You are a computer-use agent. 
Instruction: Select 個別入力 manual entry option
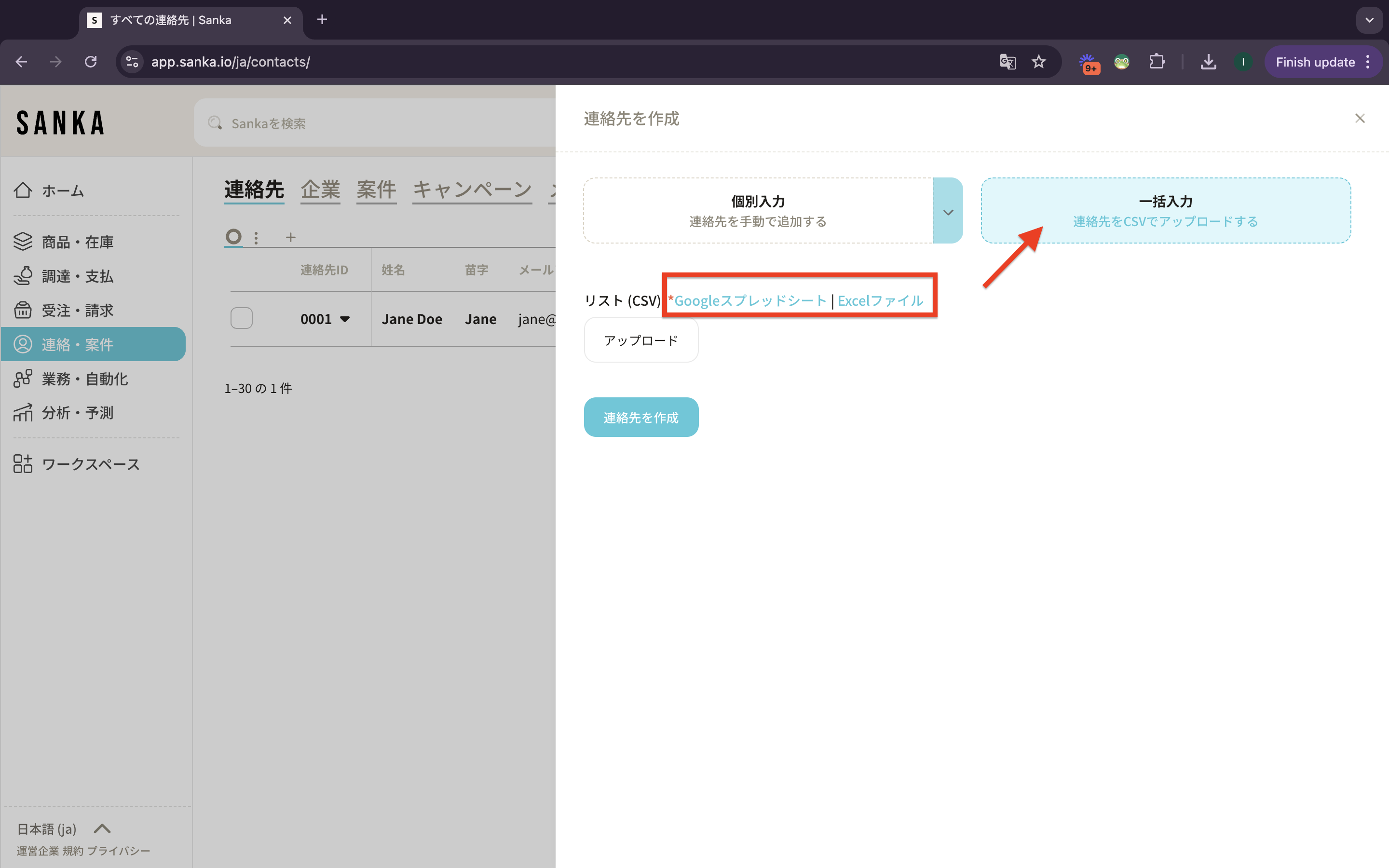pos(758,210)
